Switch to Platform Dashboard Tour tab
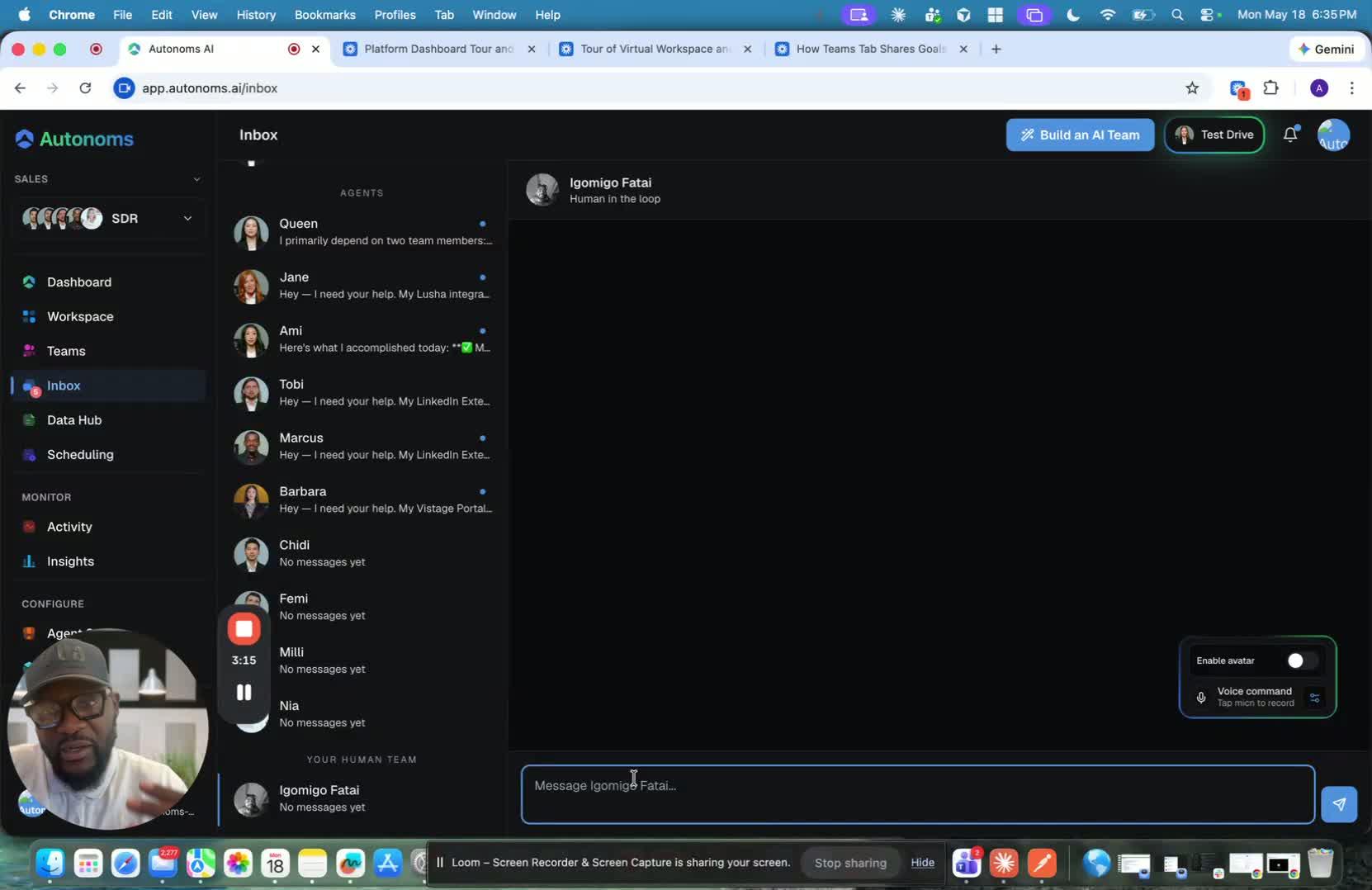Screen dimensions: 1372x890 (438, 50)
